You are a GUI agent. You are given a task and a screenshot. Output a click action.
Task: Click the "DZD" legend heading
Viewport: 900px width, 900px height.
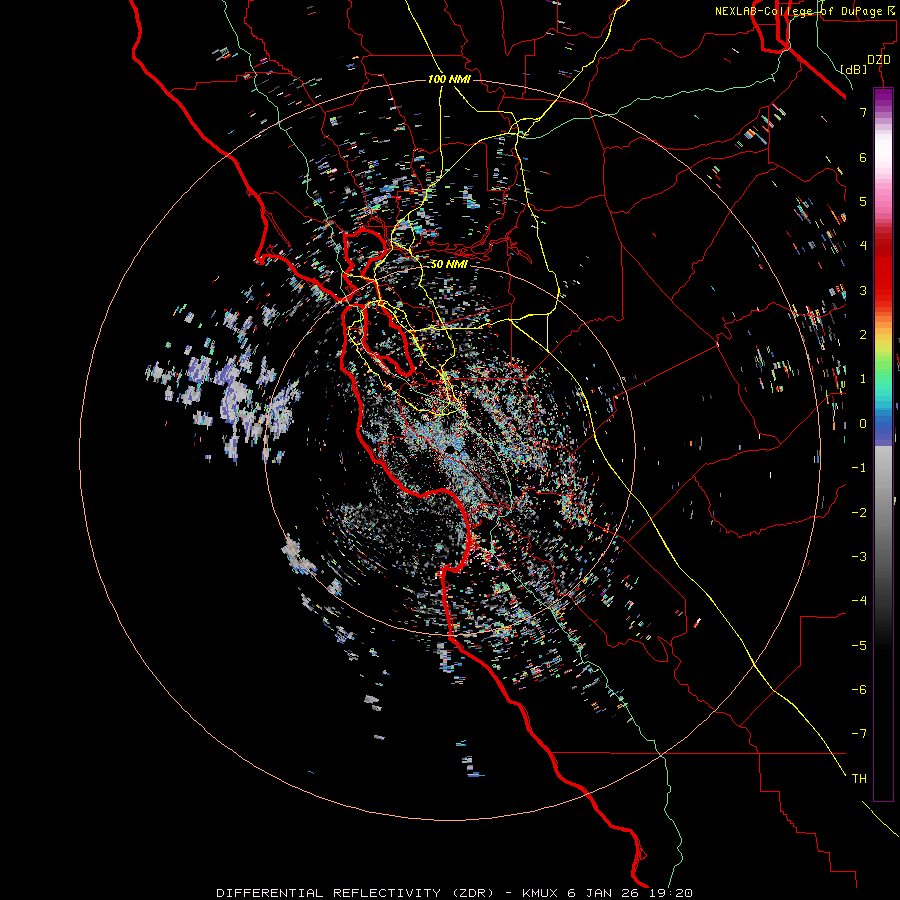point(879,60)
